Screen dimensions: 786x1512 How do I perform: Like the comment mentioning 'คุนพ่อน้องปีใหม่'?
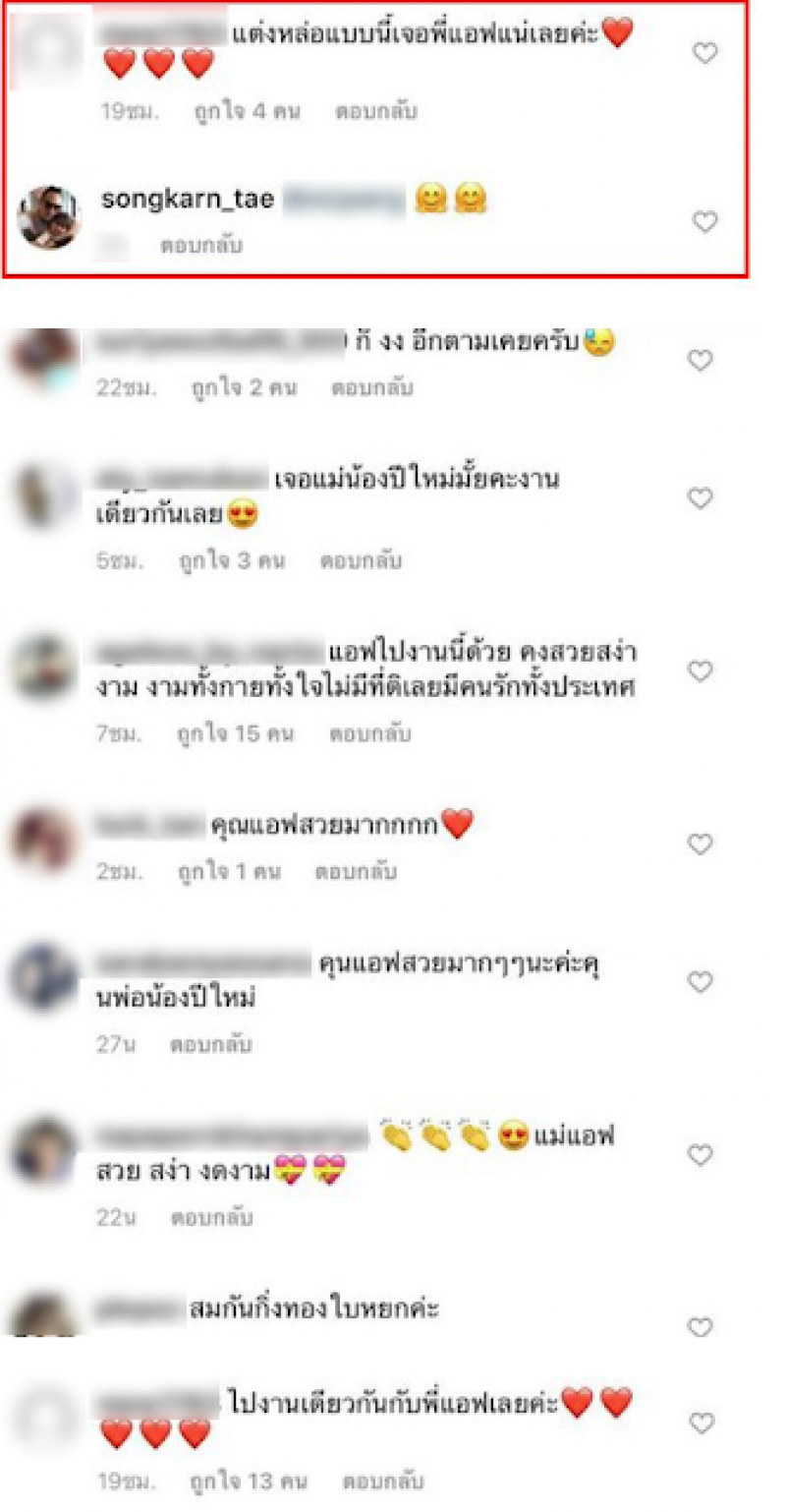point(700,982)
